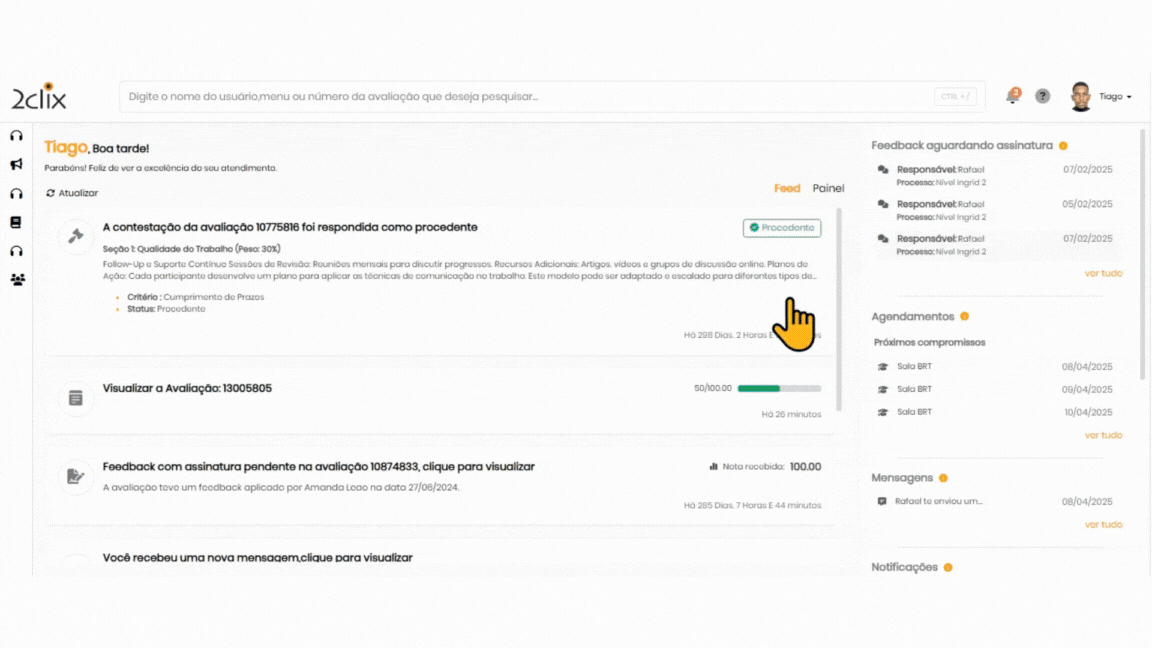Click the pending signature feedback icon
1152x648 pixels.
point(75,476)
